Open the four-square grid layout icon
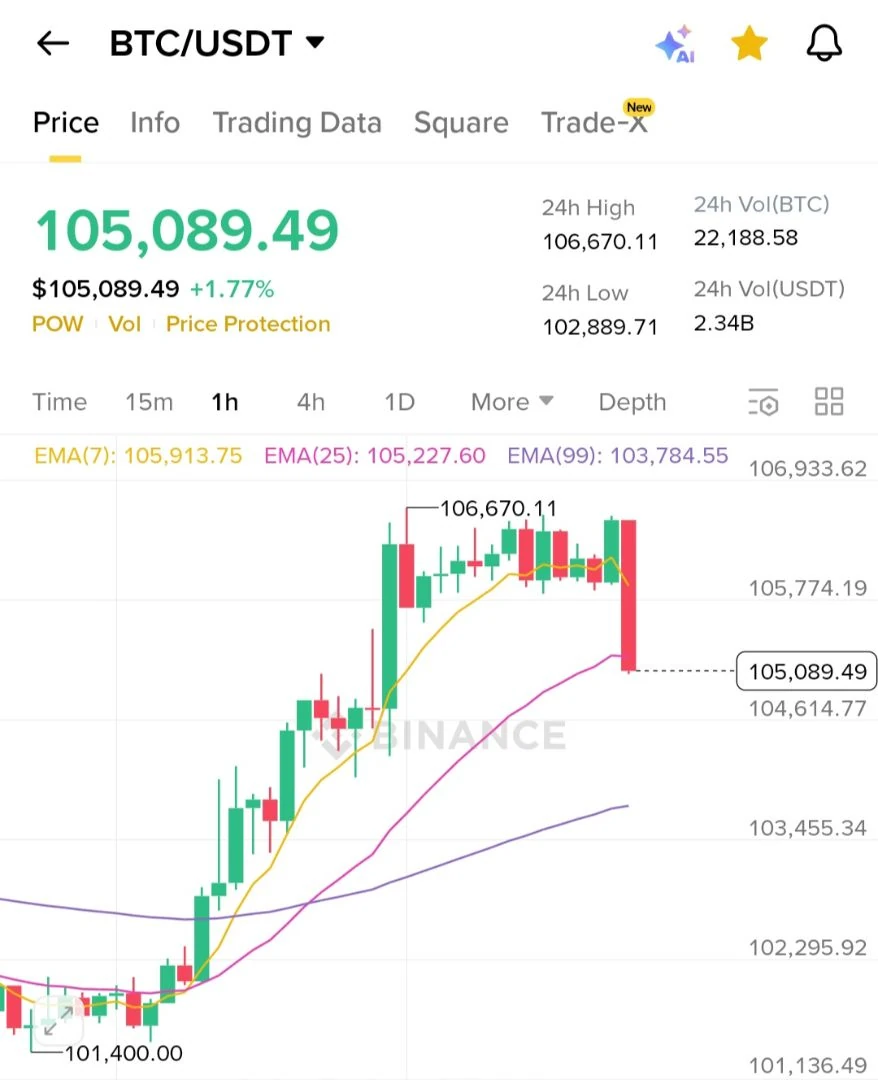This screenshot has width=878, height=1080. point(829,401)
